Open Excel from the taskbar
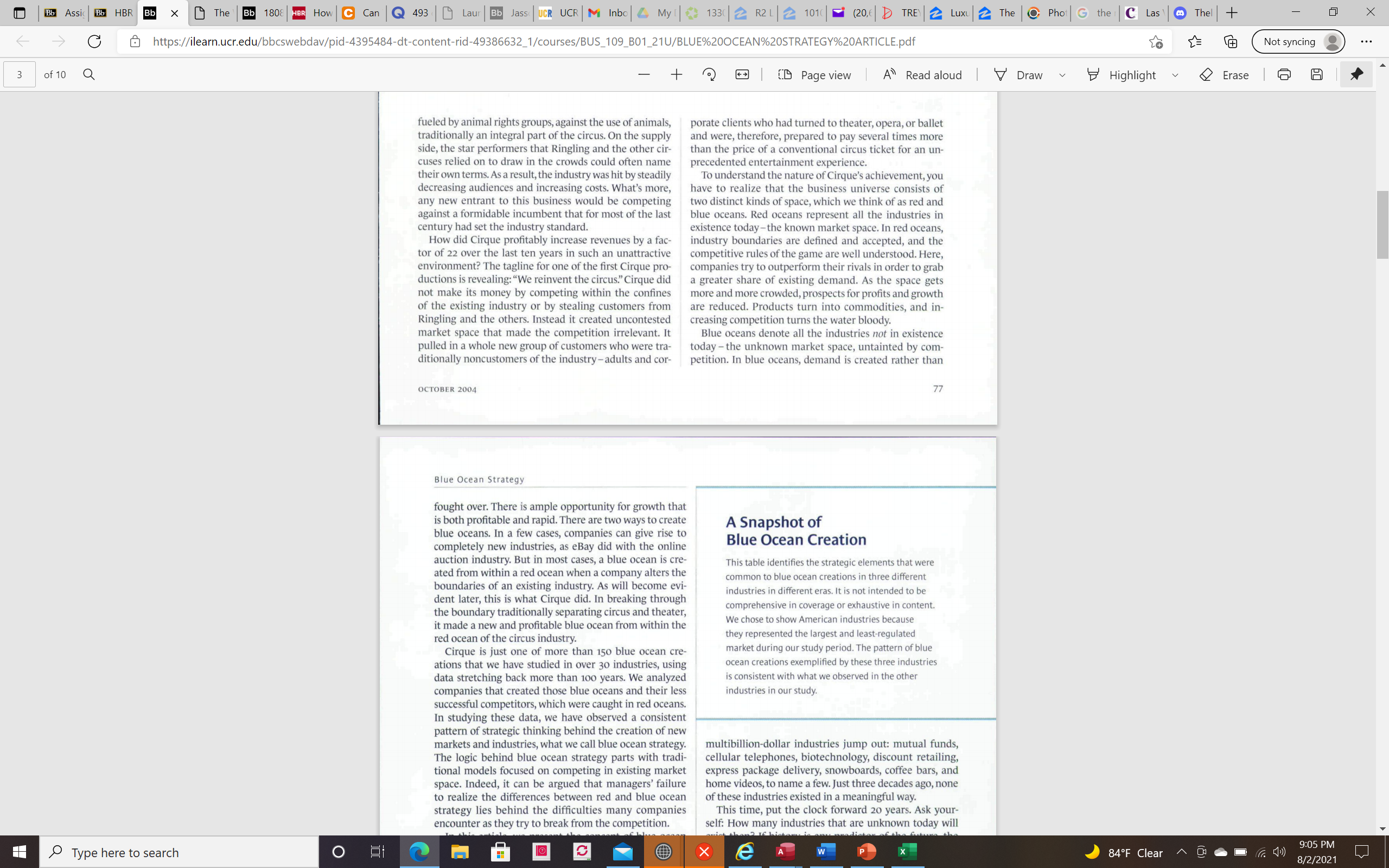Screen dimensions: 1389x868 point(906,852)
